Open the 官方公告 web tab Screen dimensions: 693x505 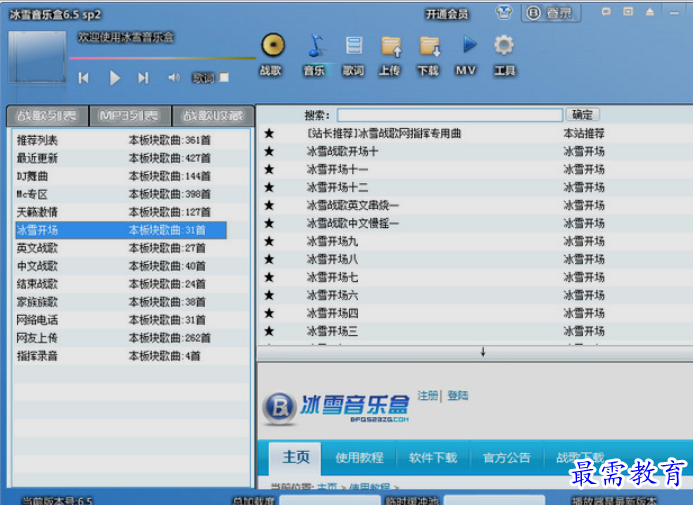506,458
